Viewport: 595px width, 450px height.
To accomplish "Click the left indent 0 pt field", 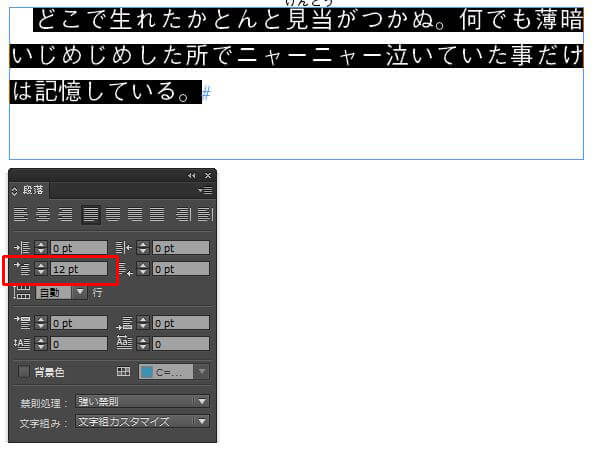I will coord(79,248).
